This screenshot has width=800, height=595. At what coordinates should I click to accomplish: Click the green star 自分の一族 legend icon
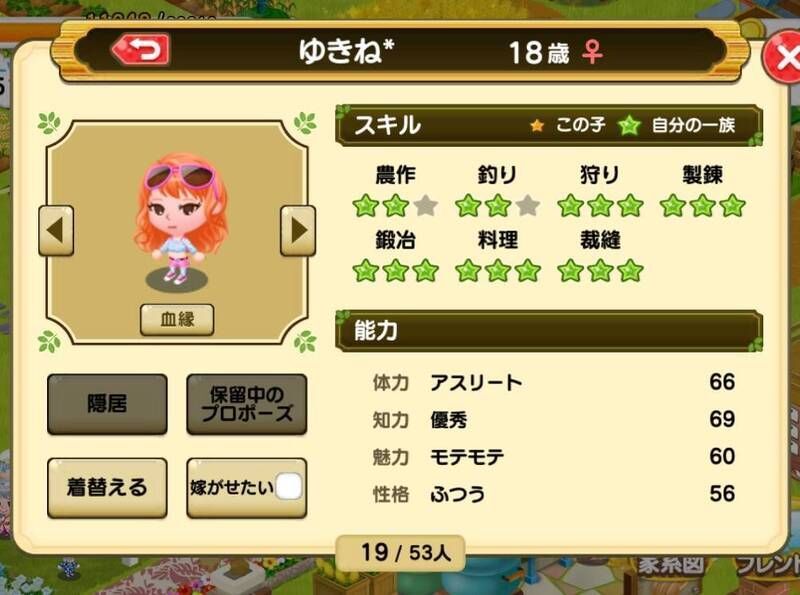pyautogui.click(x=629, y=125)
